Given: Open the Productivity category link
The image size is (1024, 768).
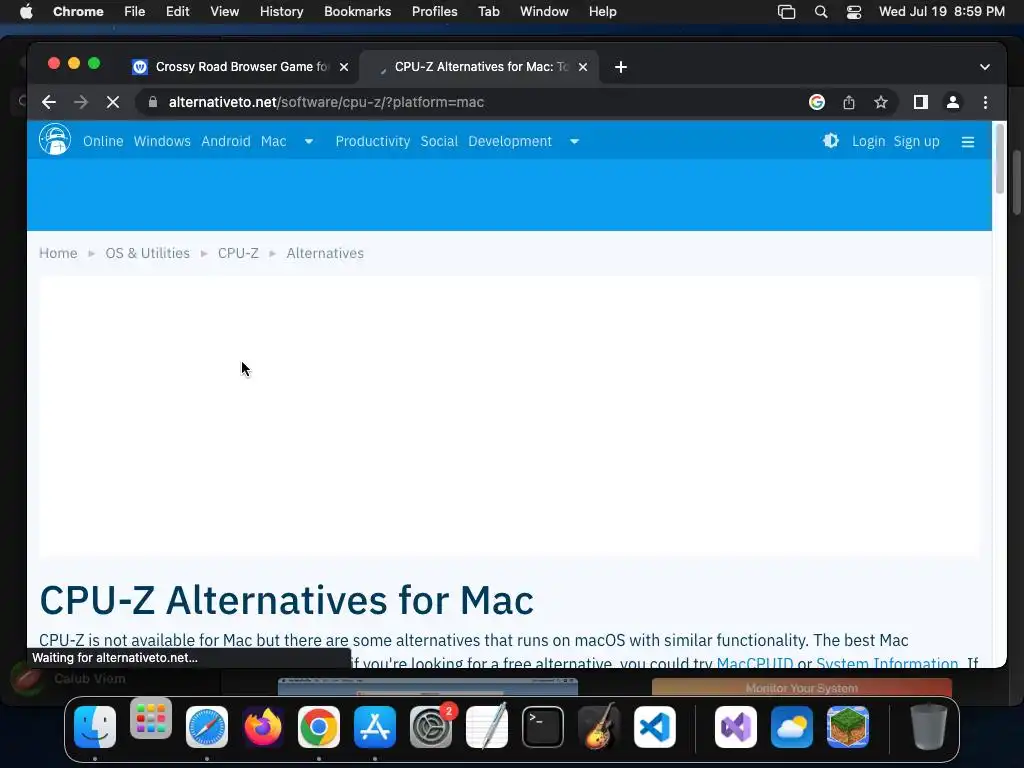Looking at the screenshot, I should coord(373,141).
